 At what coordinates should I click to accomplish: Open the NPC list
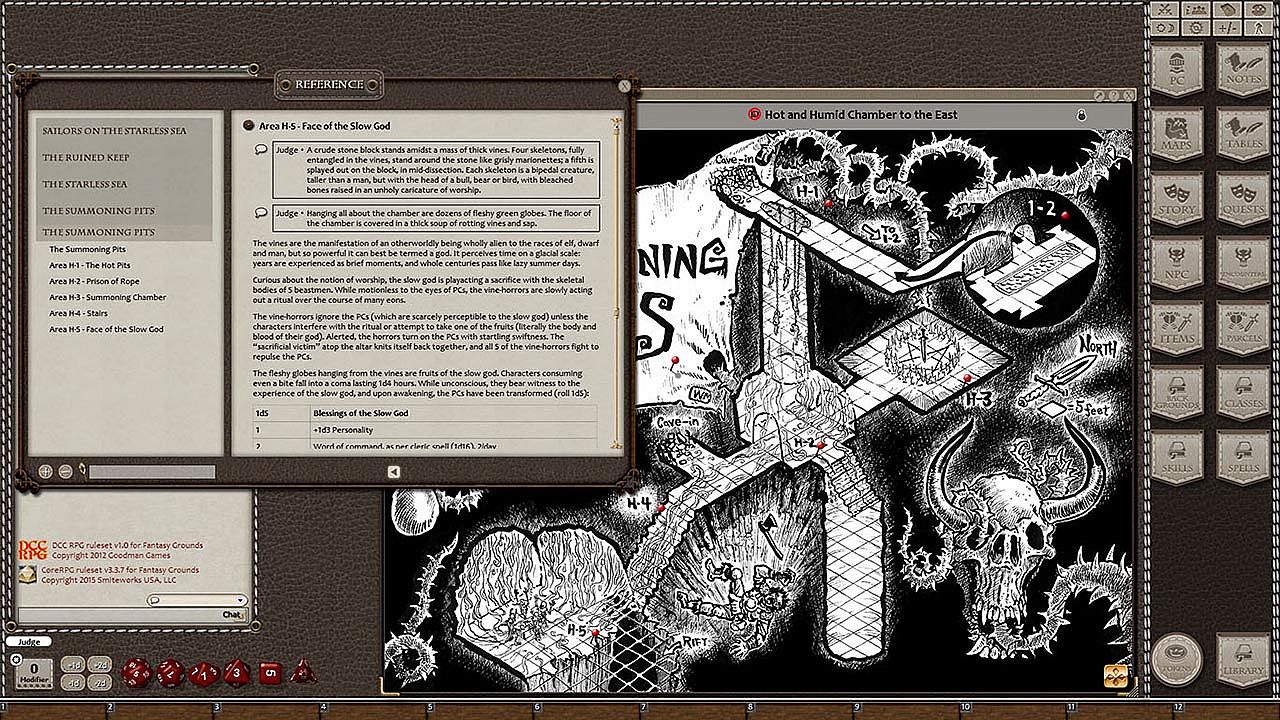pos(1177,263)
